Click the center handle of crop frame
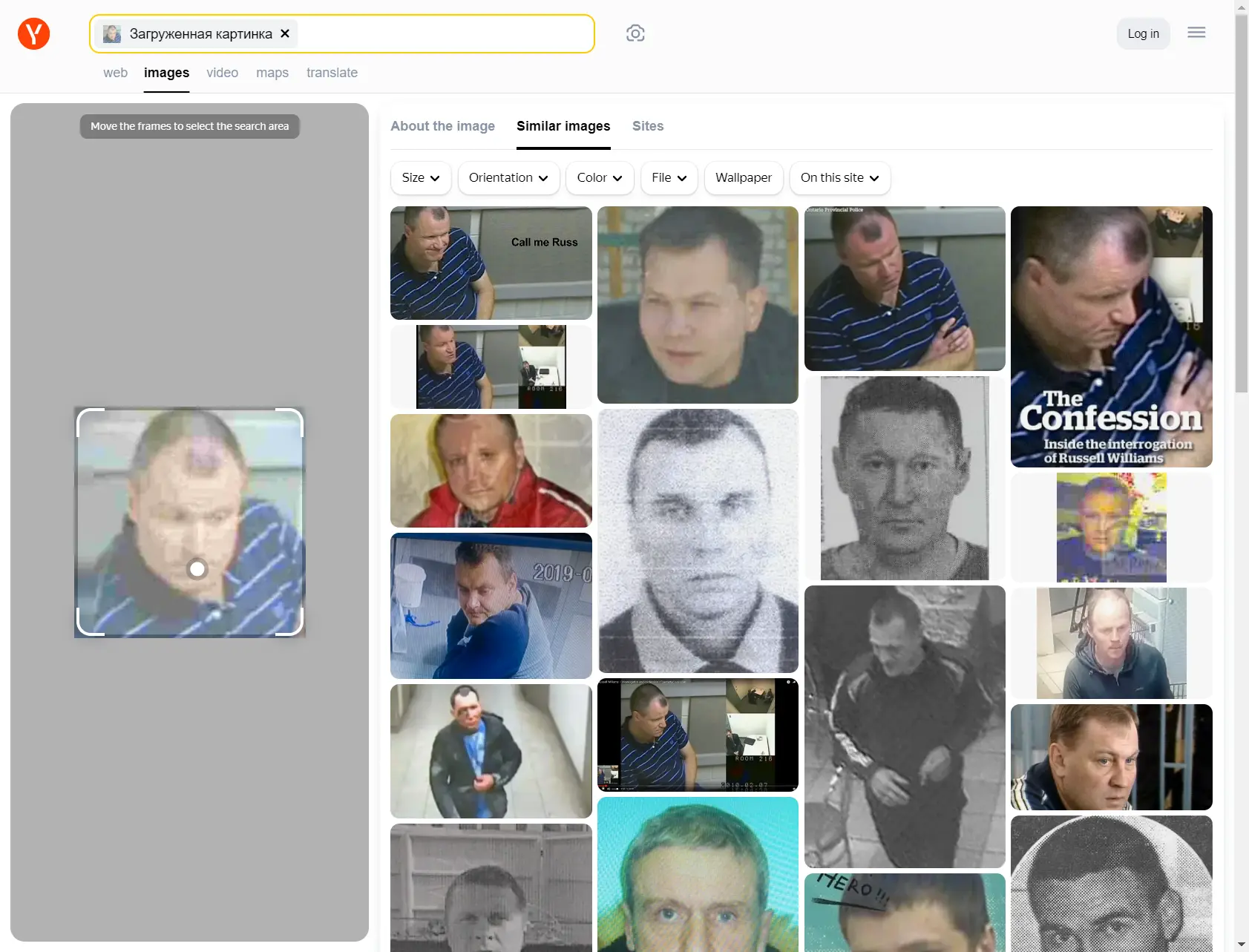Viewport: 1249px width, 952px height. tap(197, 569)
